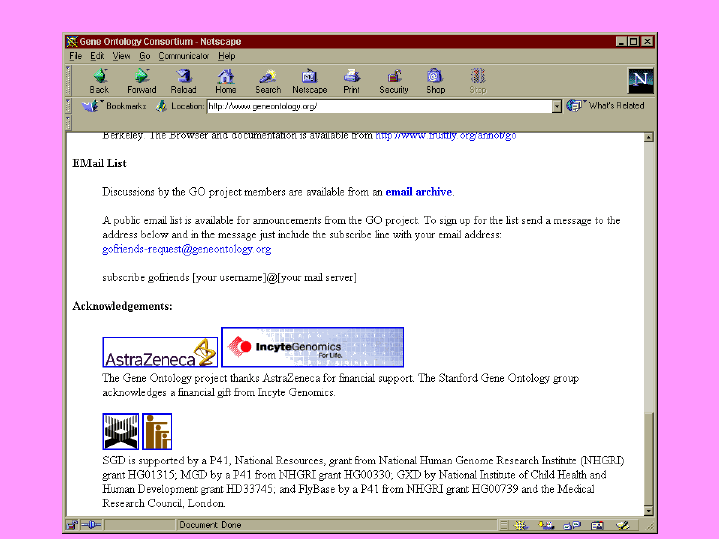Viewport: 719px width, 539px height.
Task: Go to Home page
Action: (x=226, y=81)
